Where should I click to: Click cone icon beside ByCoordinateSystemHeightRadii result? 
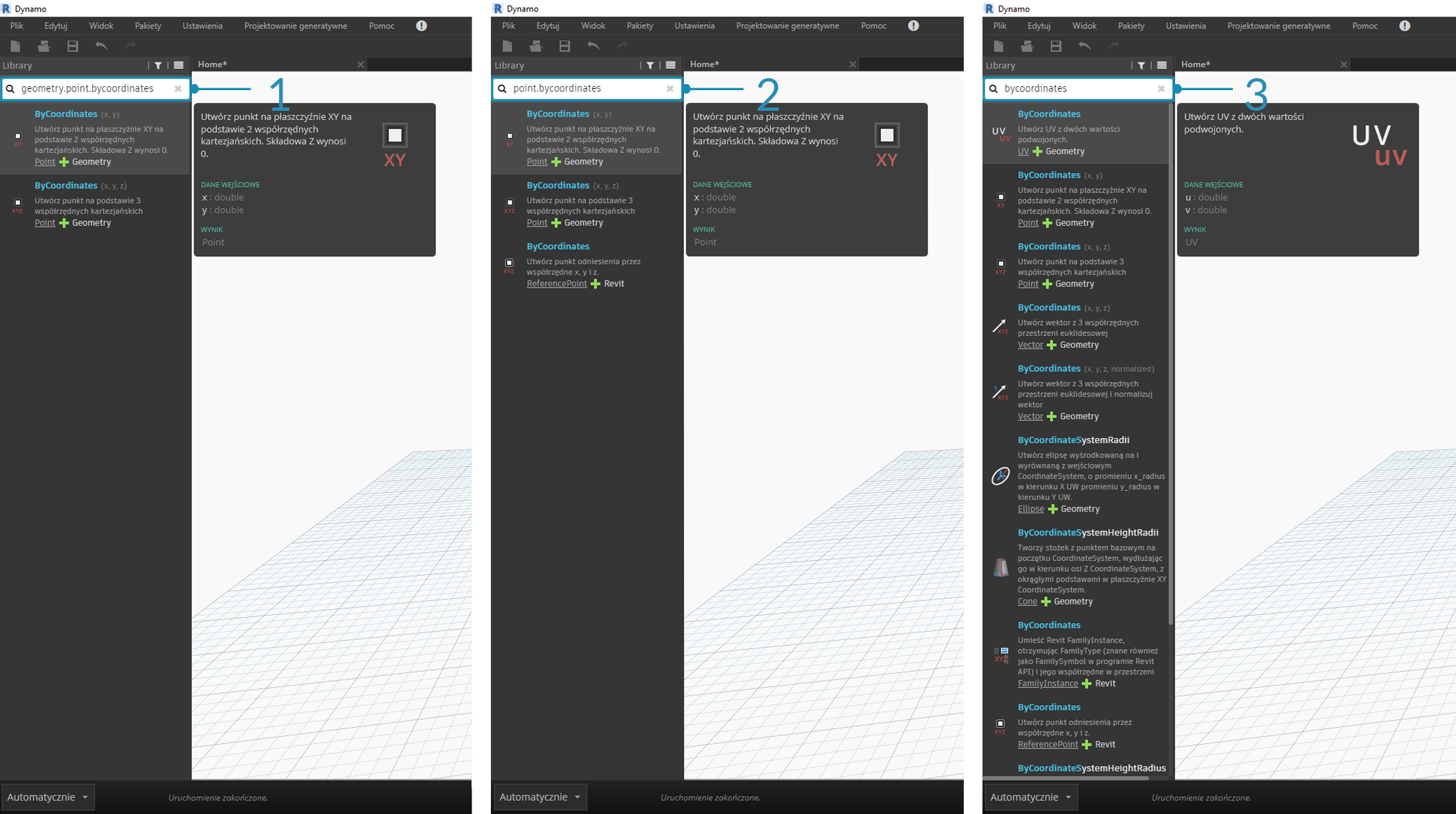tap(1000, 568)
